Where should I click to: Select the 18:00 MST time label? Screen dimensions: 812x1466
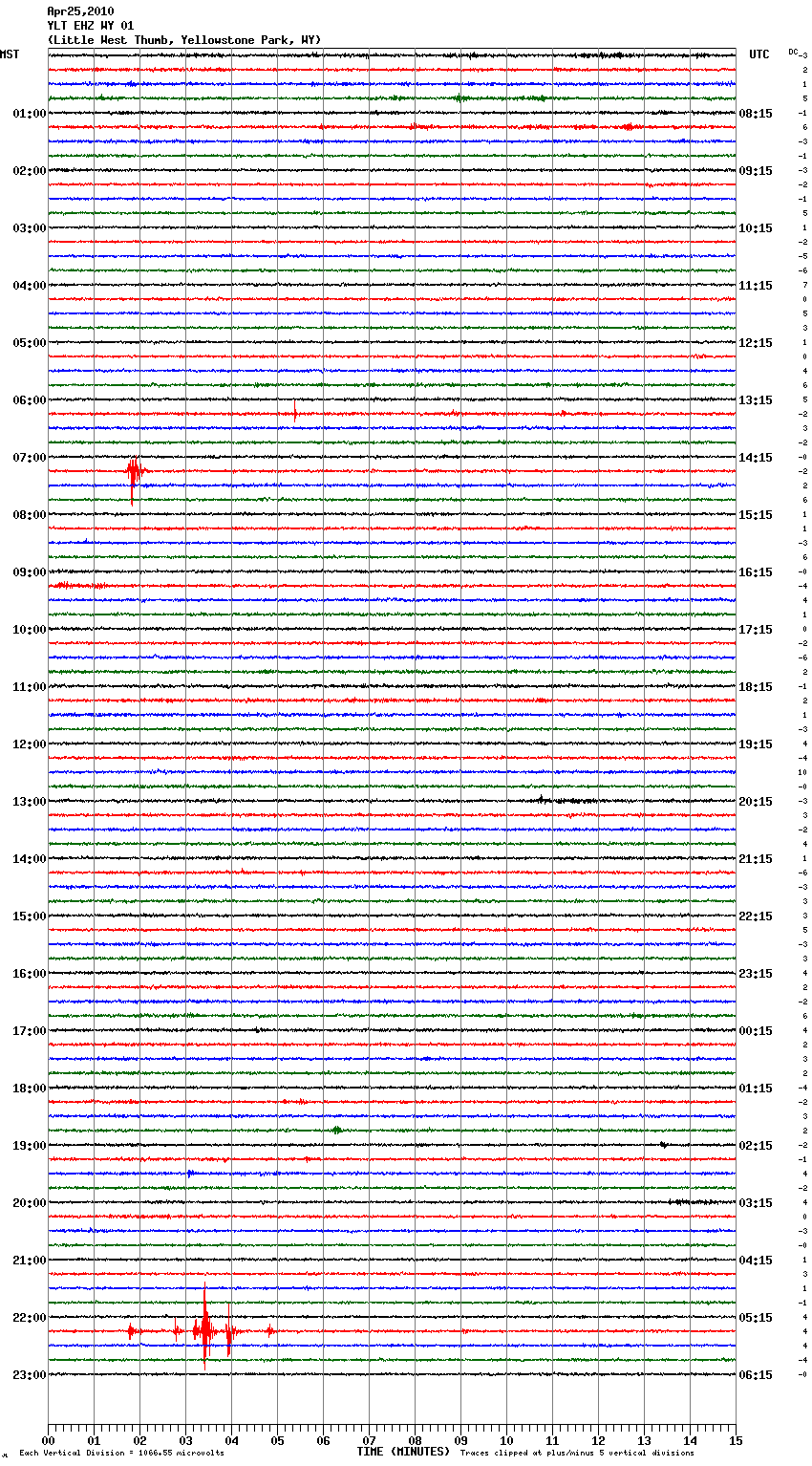pos(30,1089)
